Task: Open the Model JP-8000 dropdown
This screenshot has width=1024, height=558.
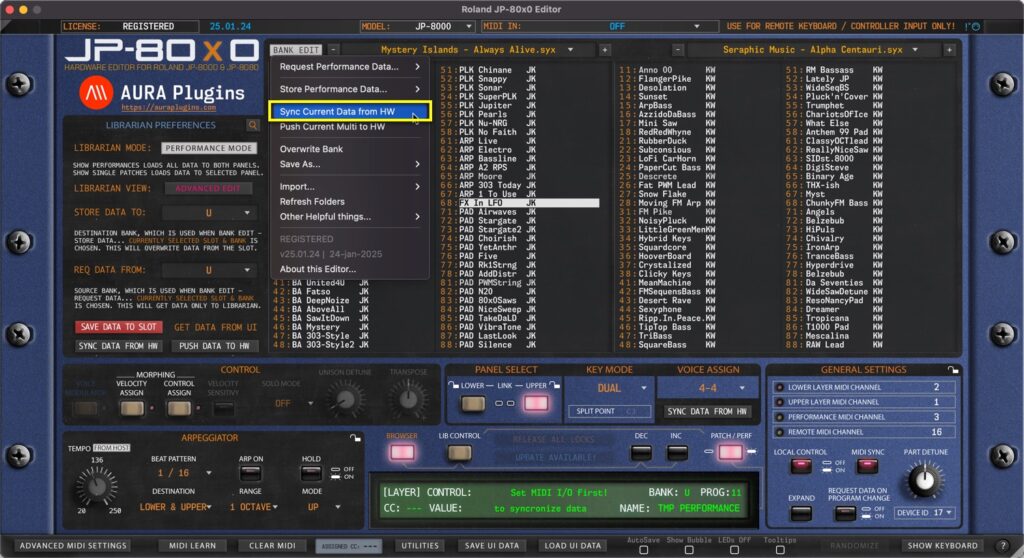Action: pos(417,27)
